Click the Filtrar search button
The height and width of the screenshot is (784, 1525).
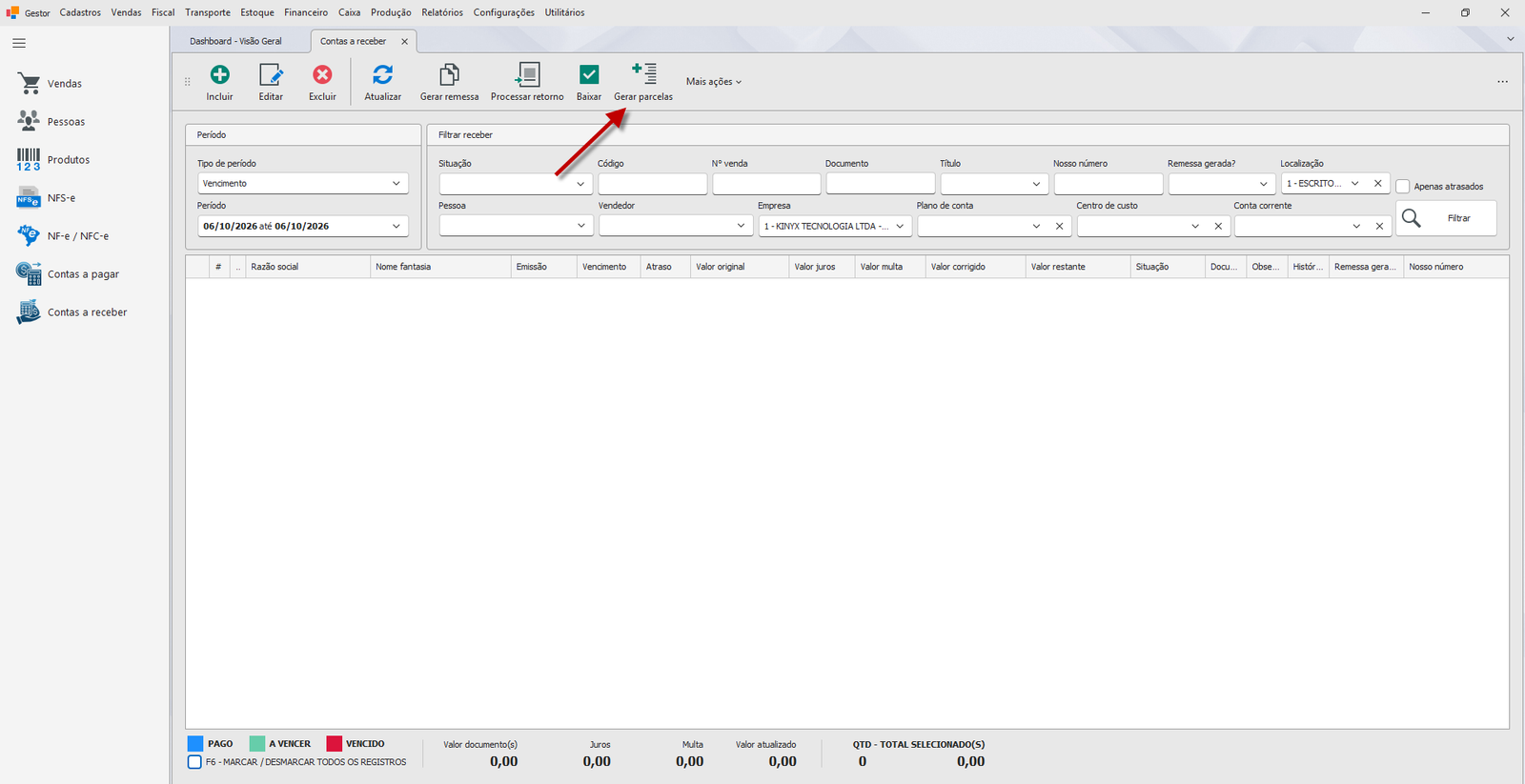tap(1446, 218)
